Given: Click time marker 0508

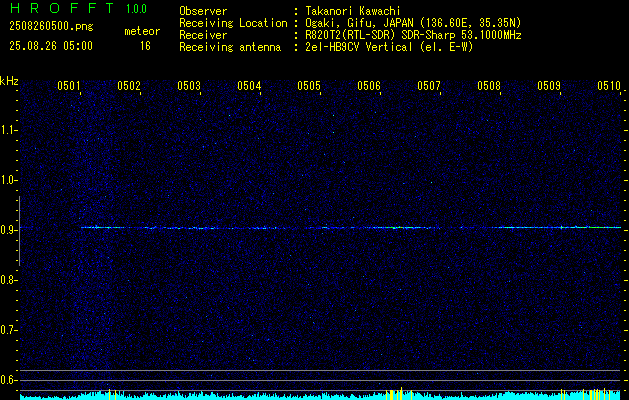Looking at the screenshot, I should 489,85.
